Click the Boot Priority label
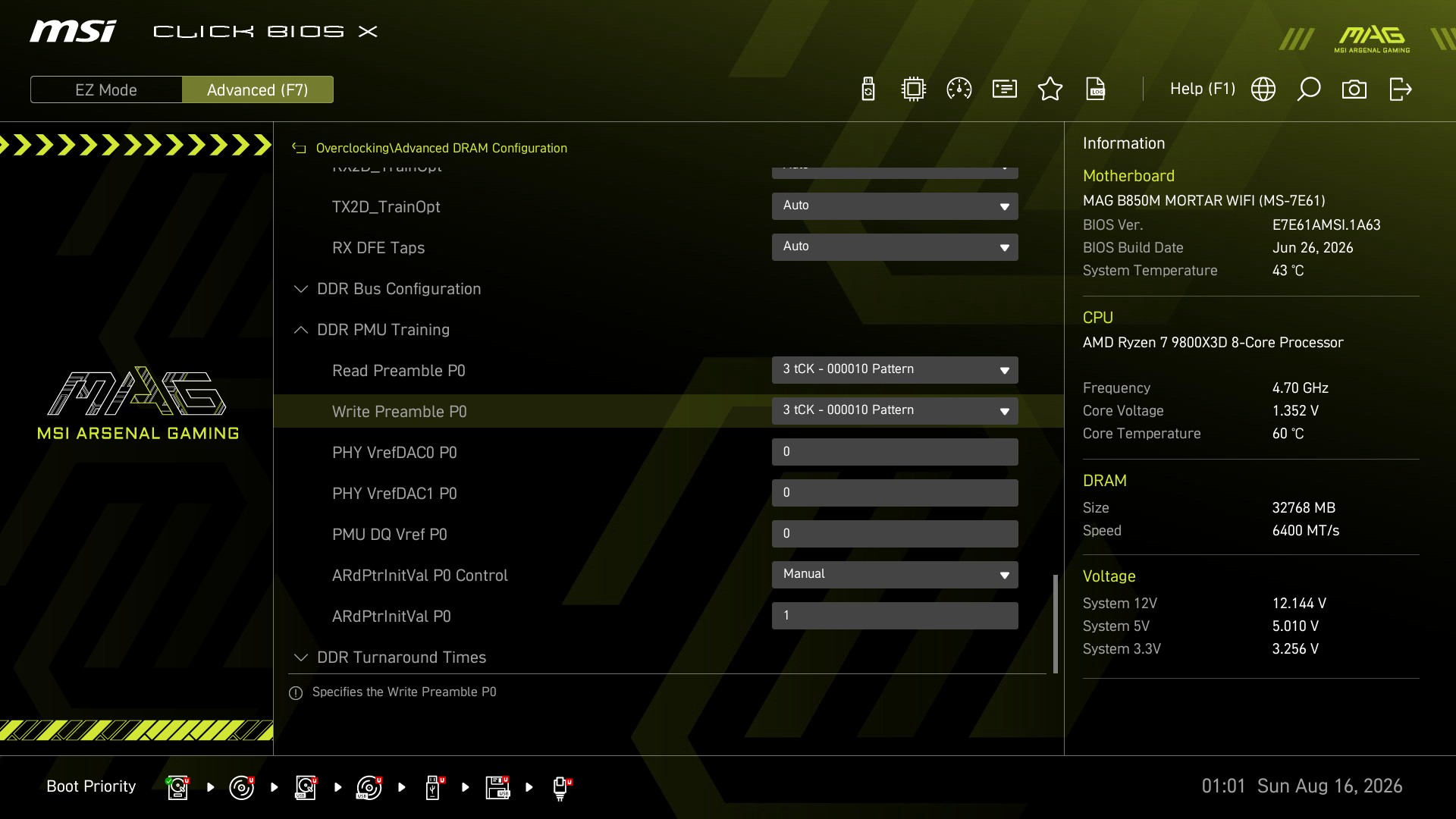 click(91, 786)
